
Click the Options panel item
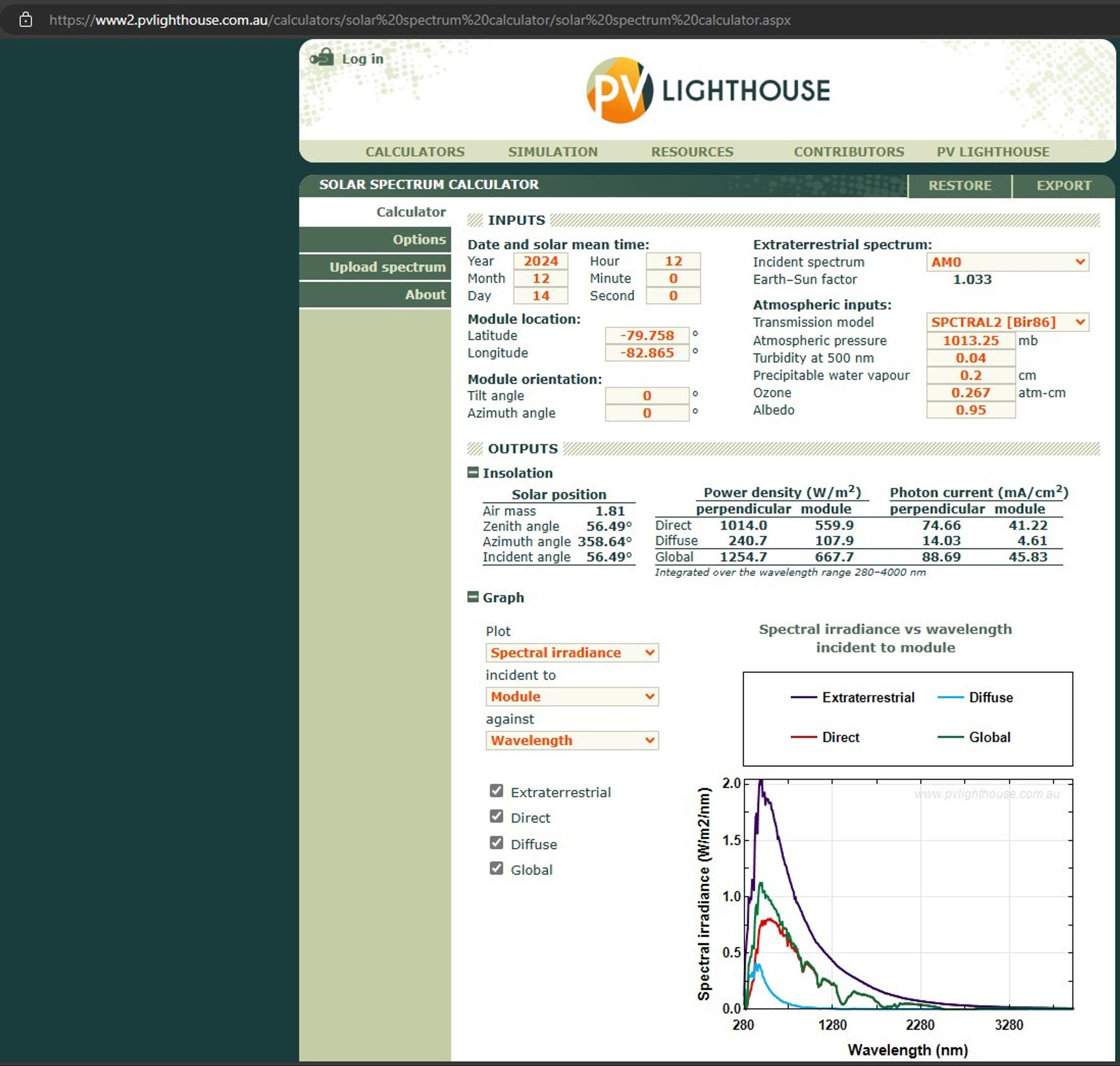click(x=420, y=239)
